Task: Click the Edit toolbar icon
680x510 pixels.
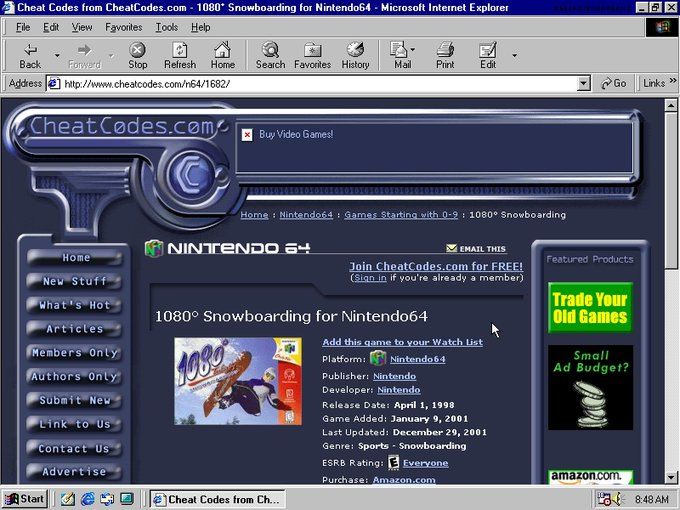Action: pyautogui.click(x=487, y=50)
